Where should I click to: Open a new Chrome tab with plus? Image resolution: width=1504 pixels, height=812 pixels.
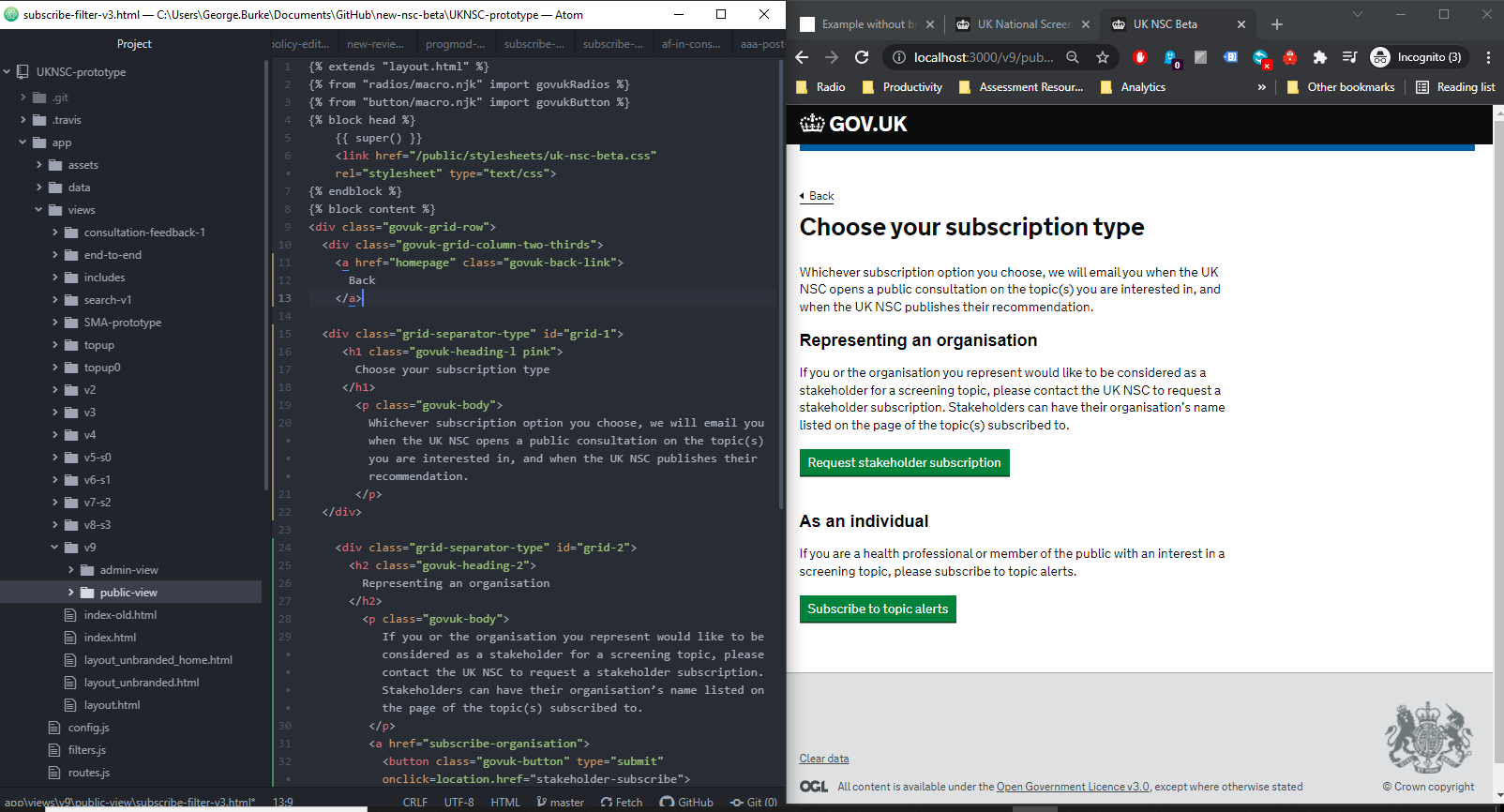pos(1276,24)
